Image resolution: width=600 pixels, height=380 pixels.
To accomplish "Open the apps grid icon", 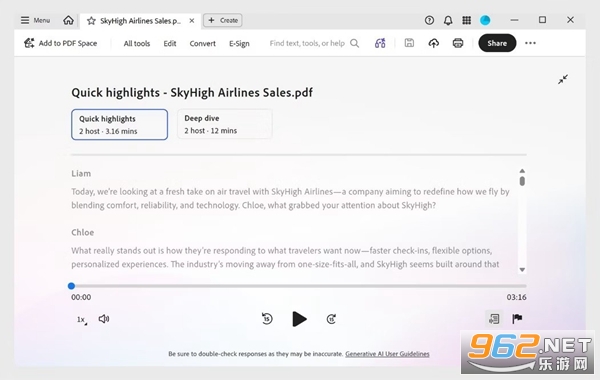I will [x=466, y=20].
